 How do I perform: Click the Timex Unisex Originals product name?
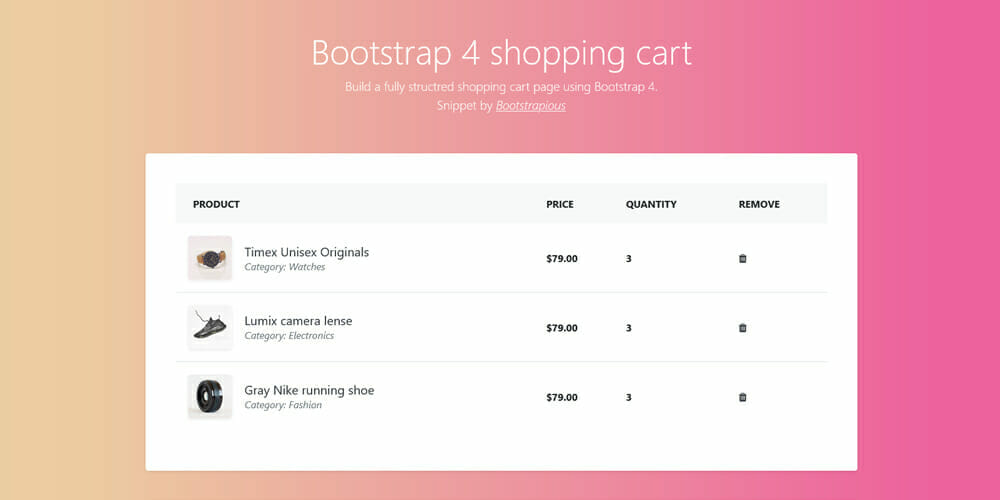[x=306, y=252]
